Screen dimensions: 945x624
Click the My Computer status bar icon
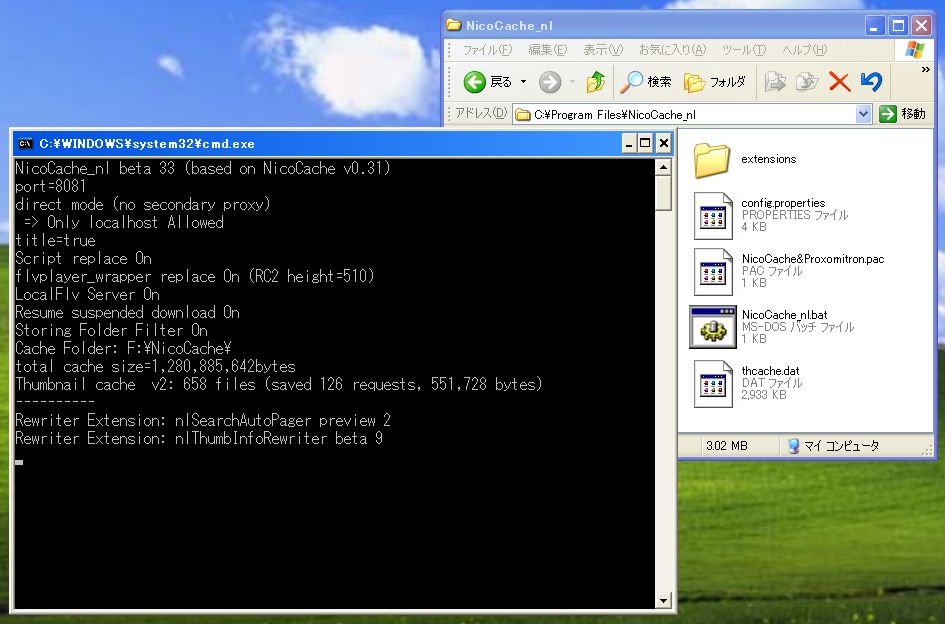793,446
